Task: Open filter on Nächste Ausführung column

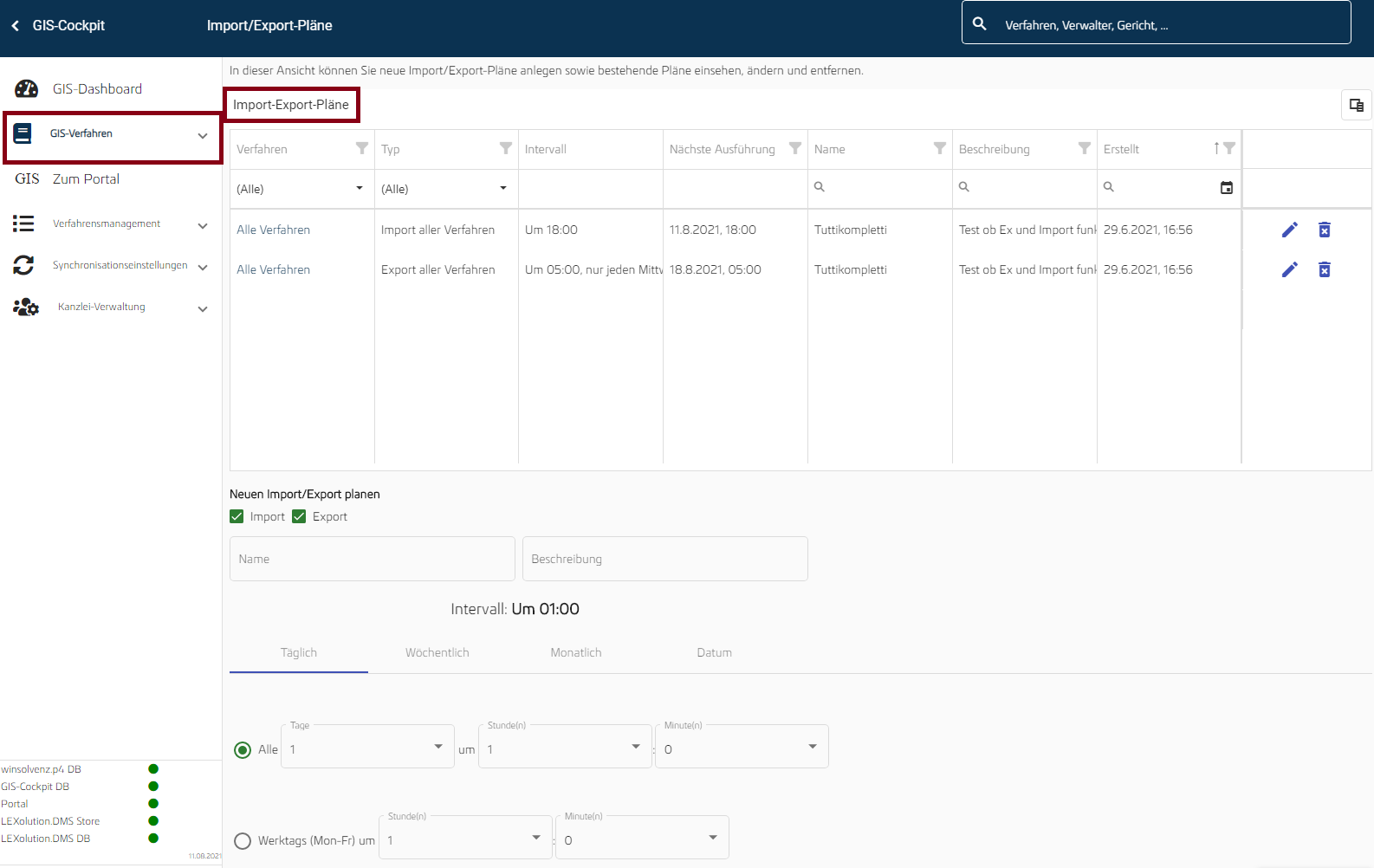Action: coord(795,148)
